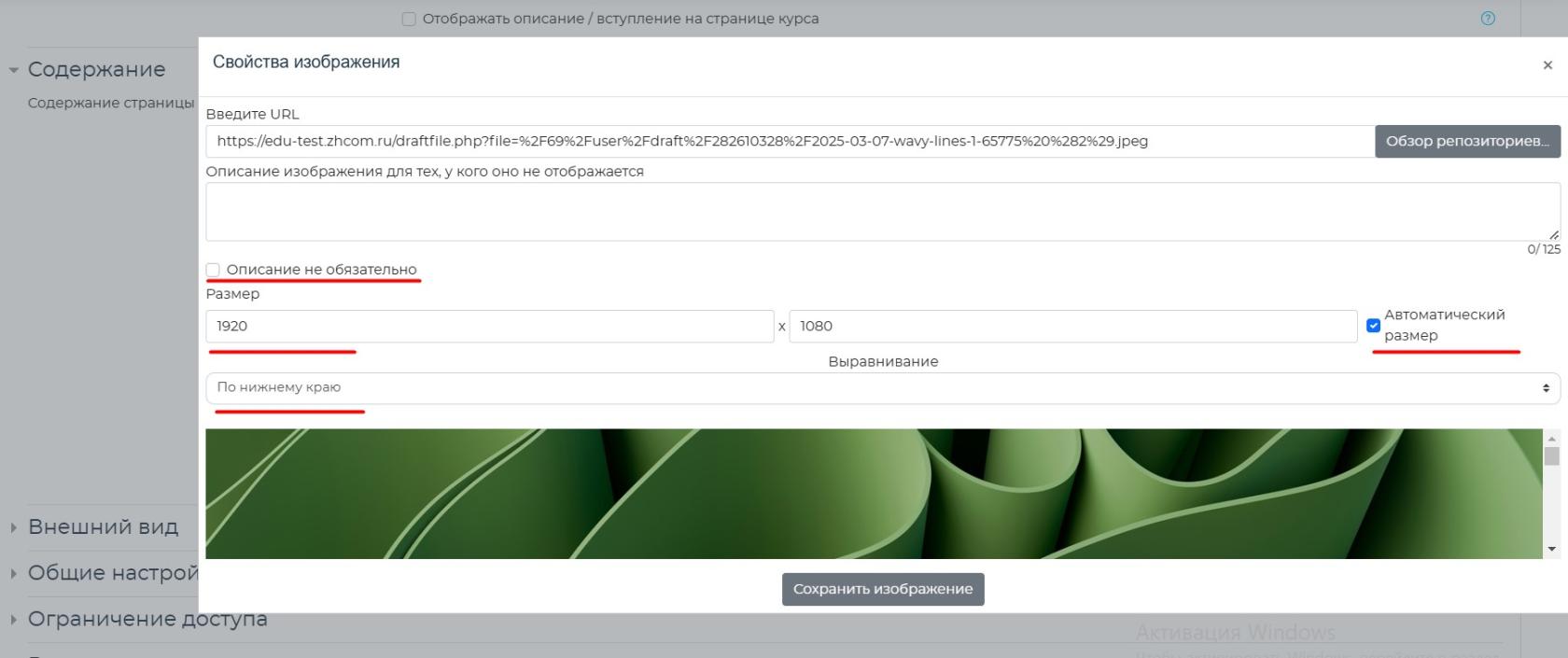Screen dimensions: 1568x658
Task: Click the image preview scrollbar's down arrow
Action: pyautogui.click(x=1552, y=549)
